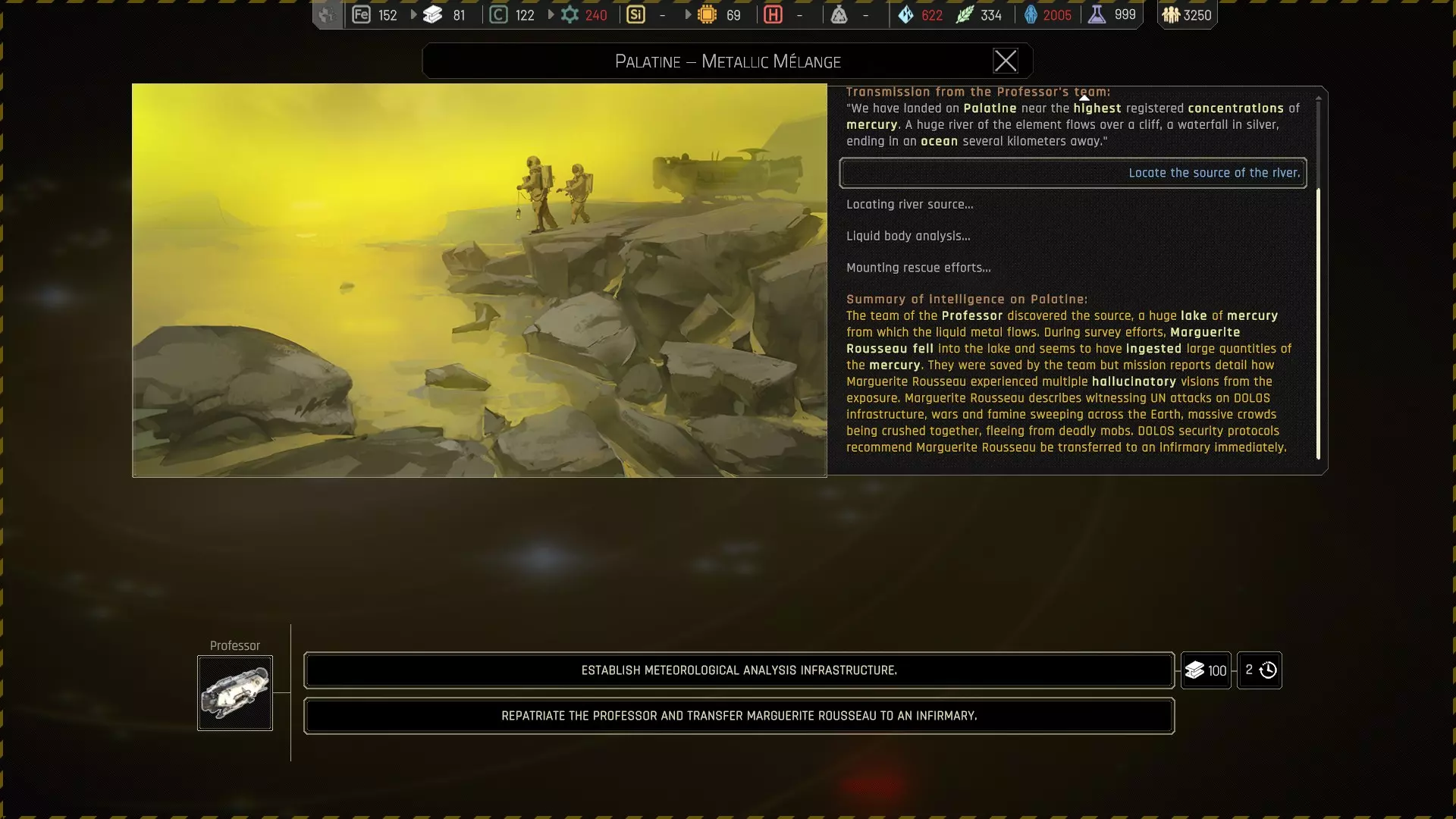Click the blue crystal resource icon
The image size is (1456, 819).
[905, 14]
